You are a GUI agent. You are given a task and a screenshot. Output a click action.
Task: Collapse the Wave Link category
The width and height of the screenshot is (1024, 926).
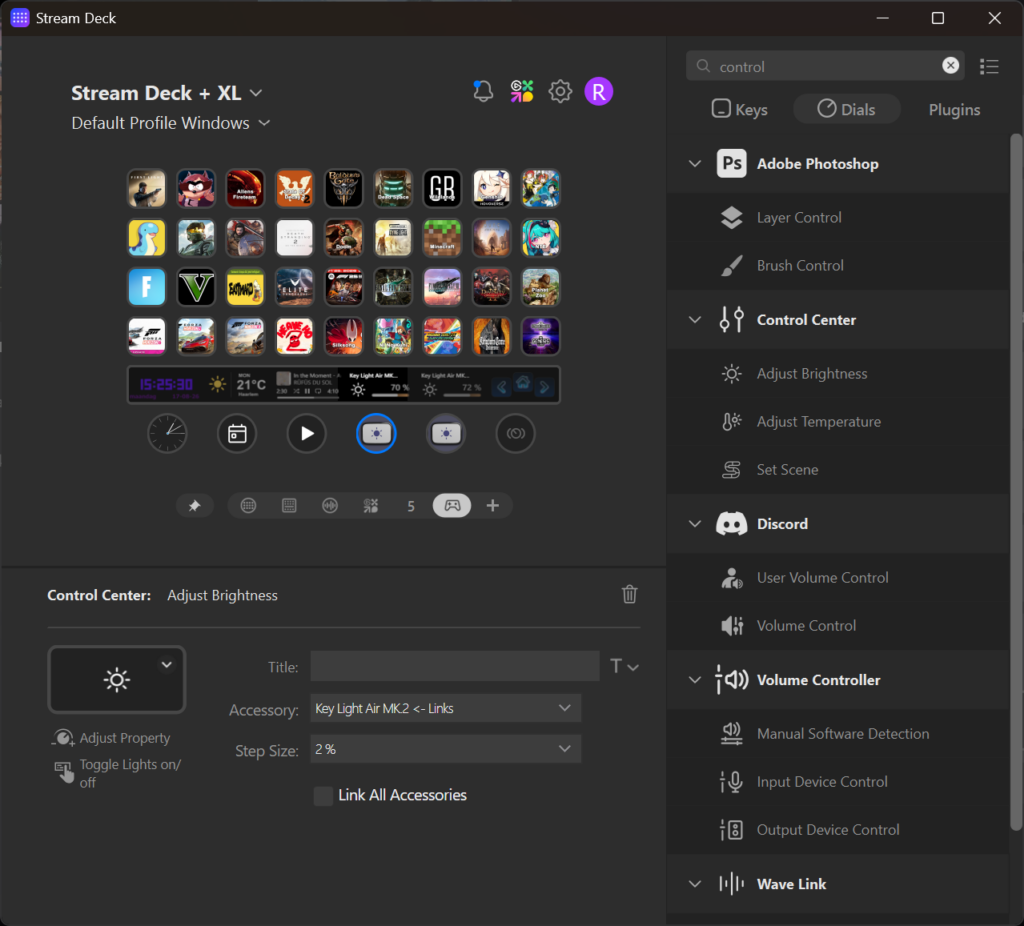[695, 884]
